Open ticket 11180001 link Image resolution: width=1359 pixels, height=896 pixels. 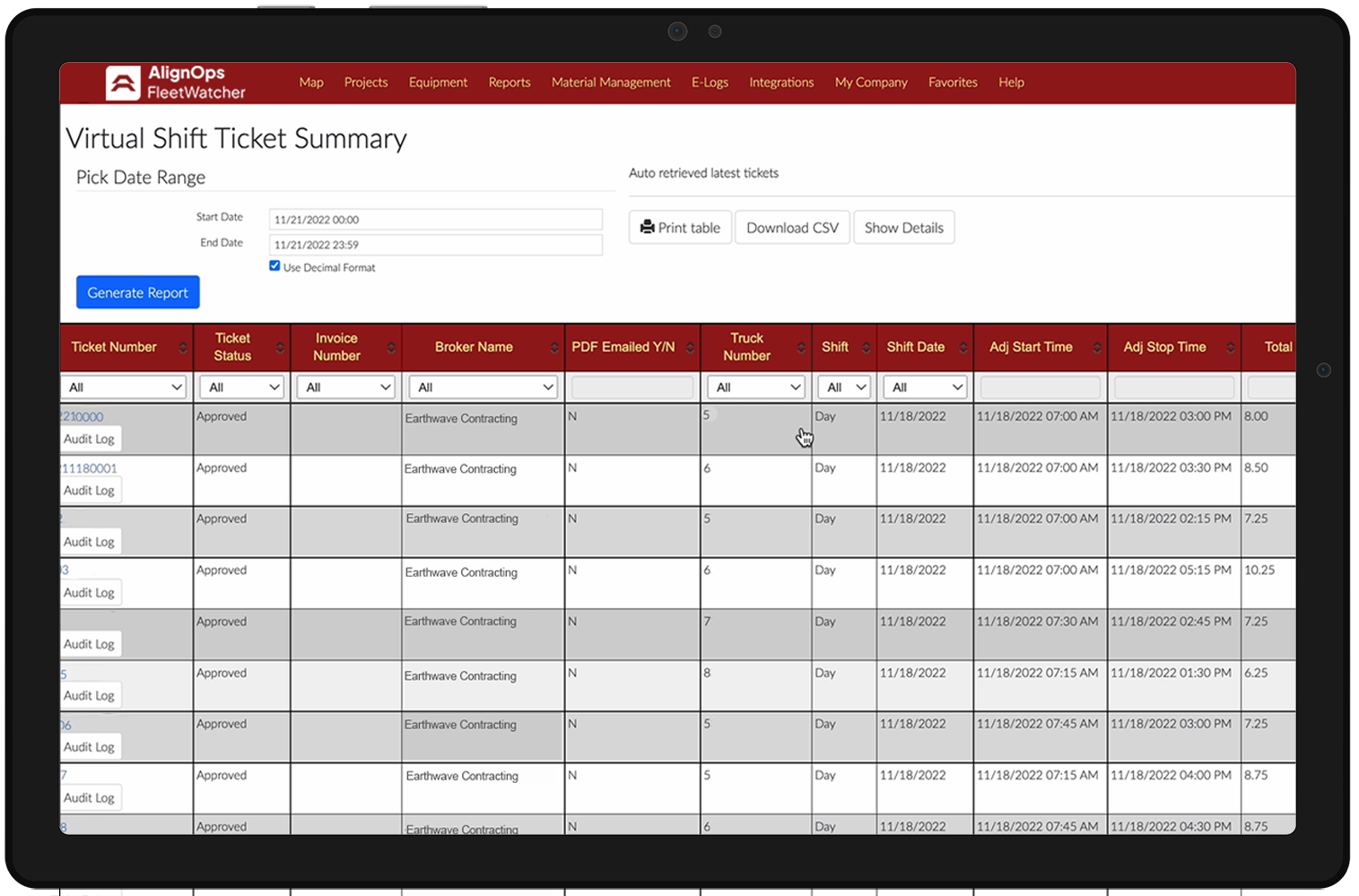point(89,468)
